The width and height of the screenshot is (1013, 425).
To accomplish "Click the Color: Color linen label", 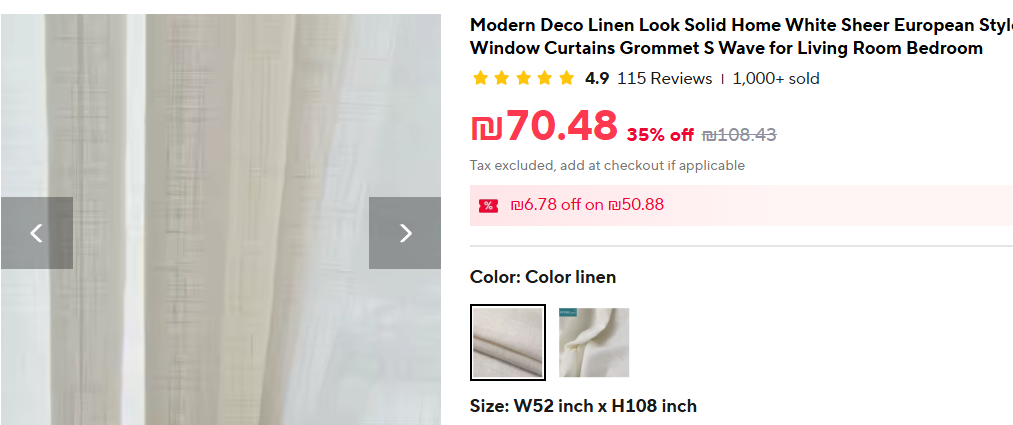I will [543, 277].
